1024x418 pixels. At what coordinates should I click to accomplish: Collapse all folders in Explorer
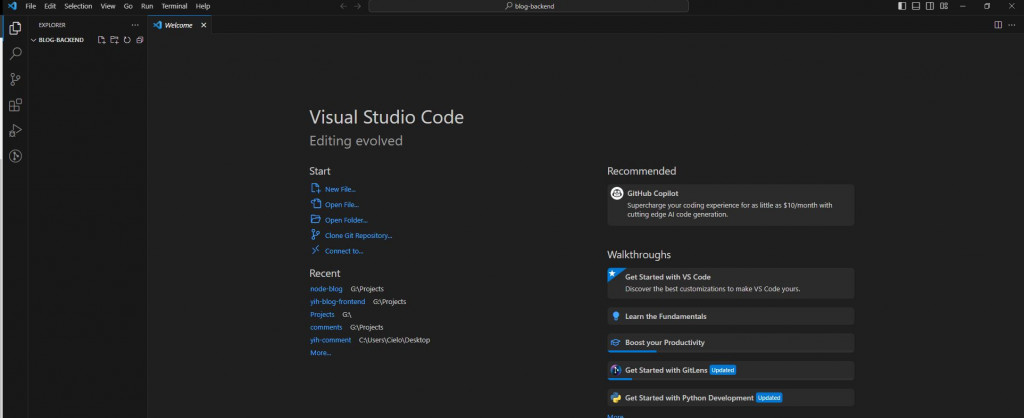coord(140,40)
